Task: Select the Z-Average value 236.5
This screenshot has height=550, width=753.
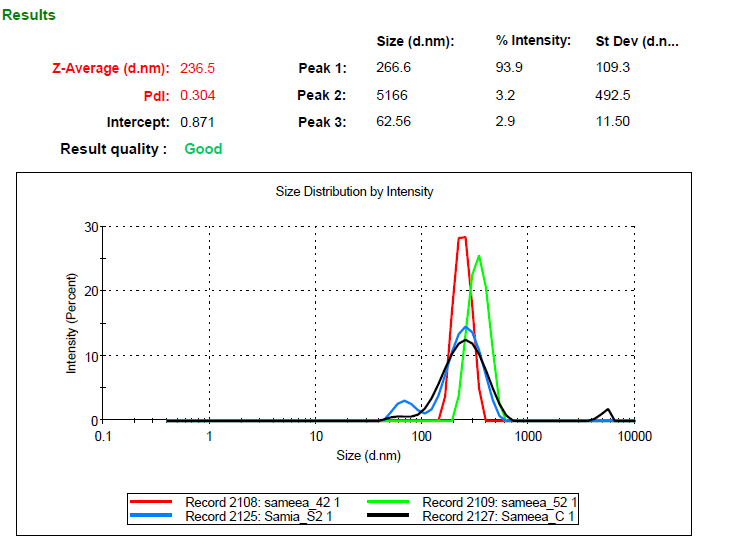Action: [x=197, y=69]
